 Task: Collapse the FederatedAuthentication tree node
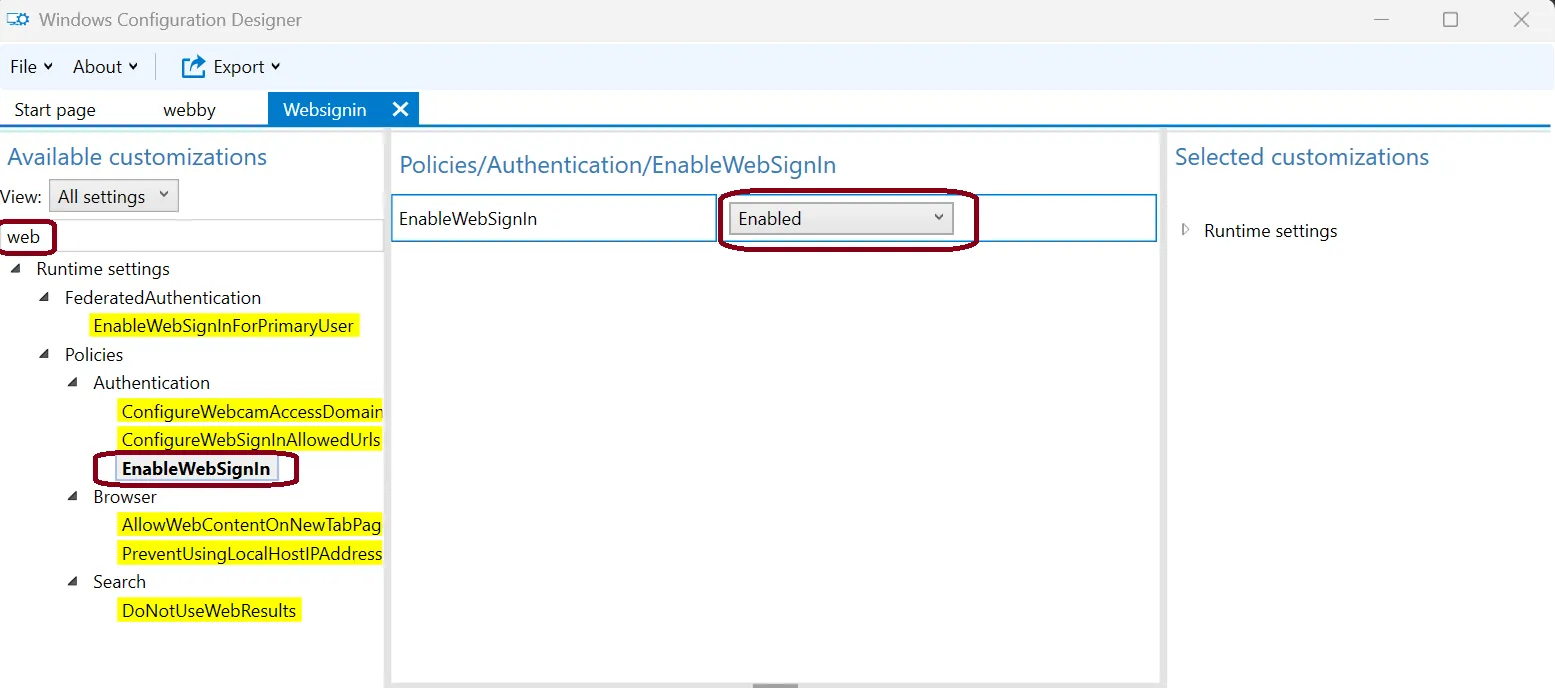44,298
